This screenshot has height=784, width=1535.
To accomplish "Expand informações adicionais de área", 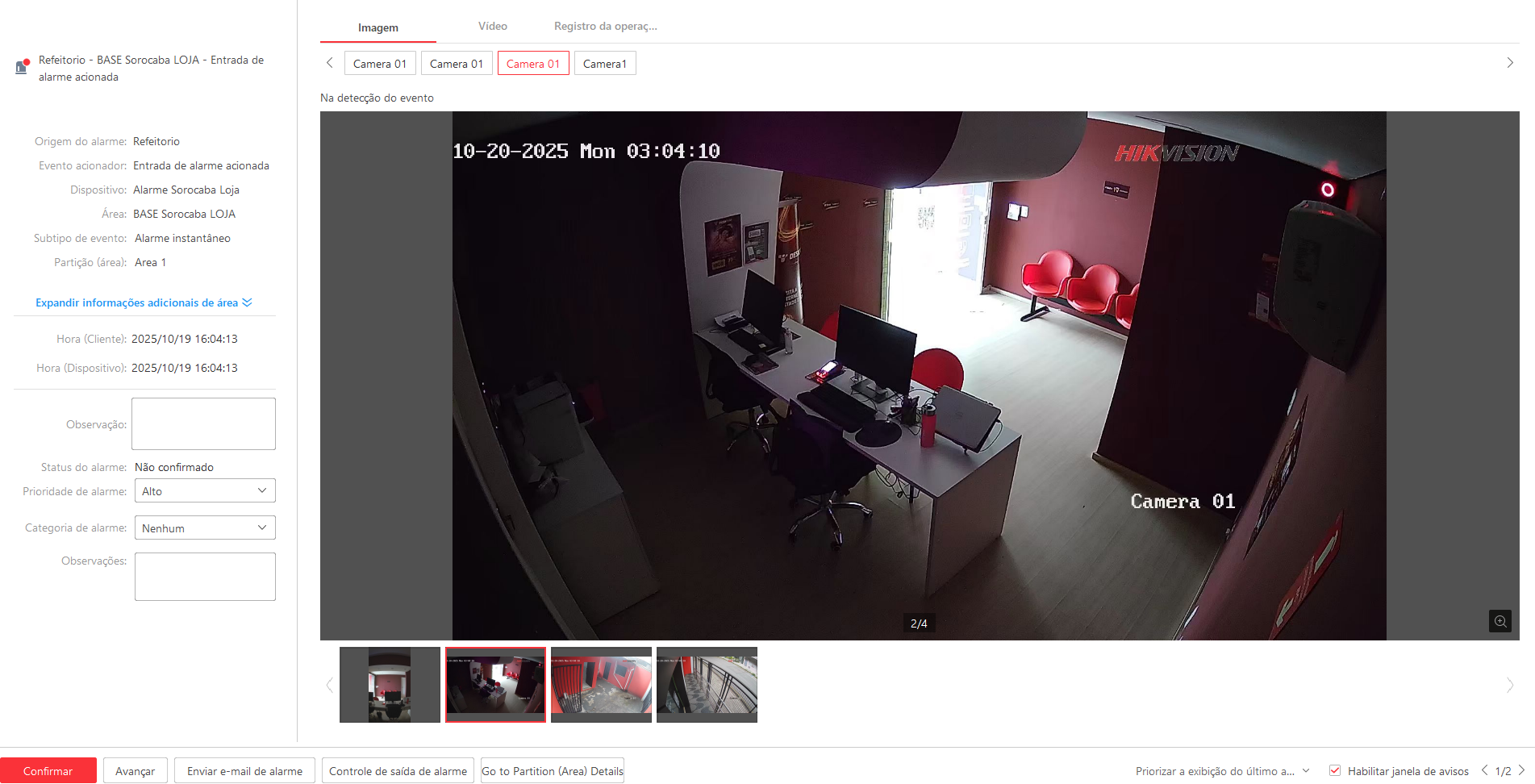I will click(x=144, y=302).
